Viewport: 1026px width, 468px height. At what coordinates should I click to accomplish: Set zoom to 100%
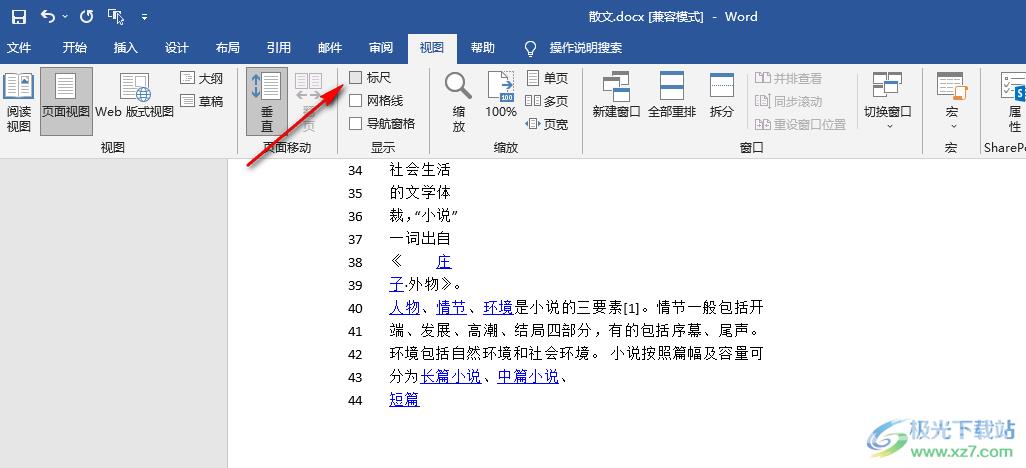pyautogui.click(x=501, y=96)
